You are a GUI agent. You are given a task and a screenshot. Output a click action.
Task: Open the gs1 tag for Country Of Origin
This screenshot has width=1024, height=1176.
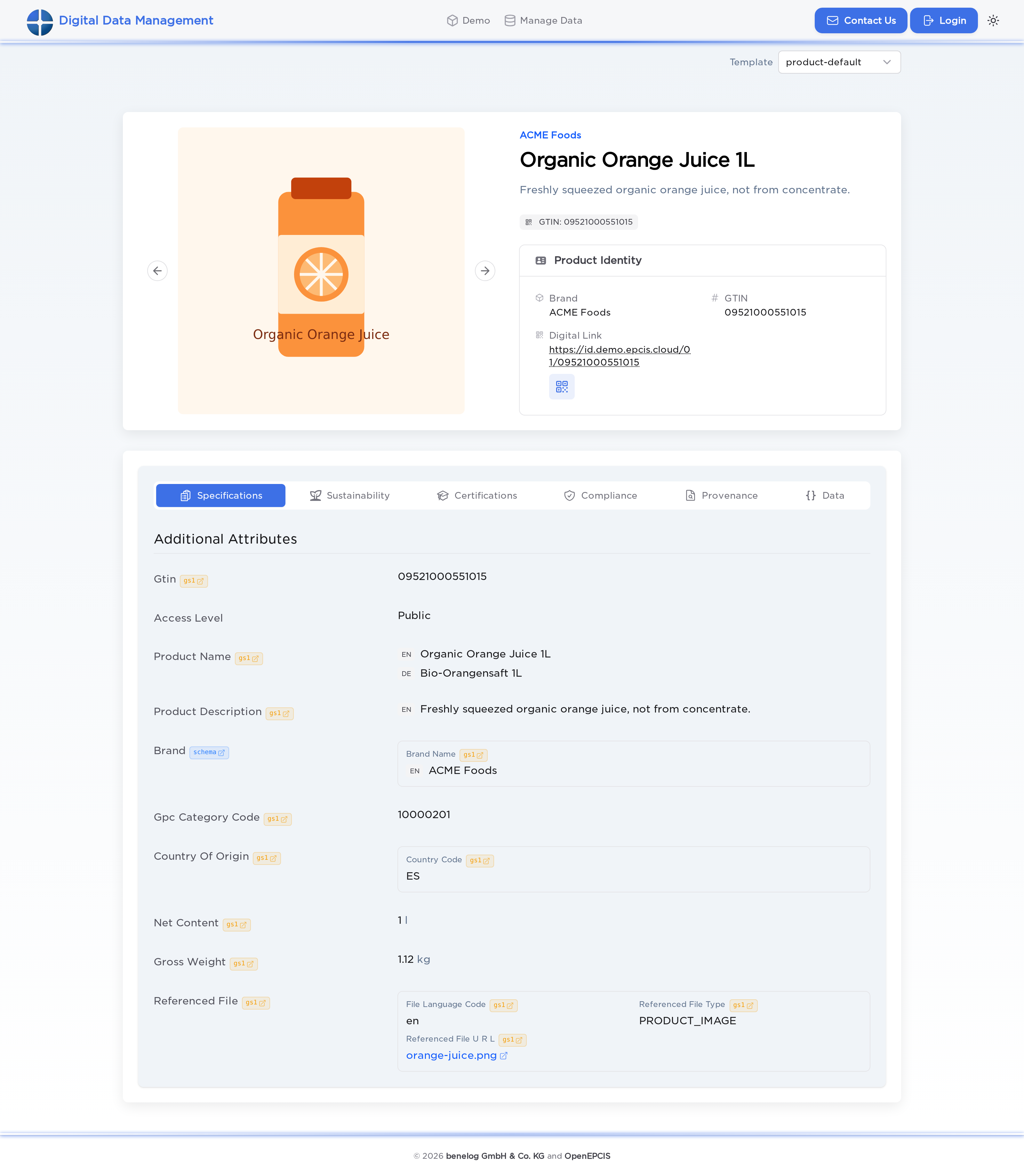[x=267, y=858]
